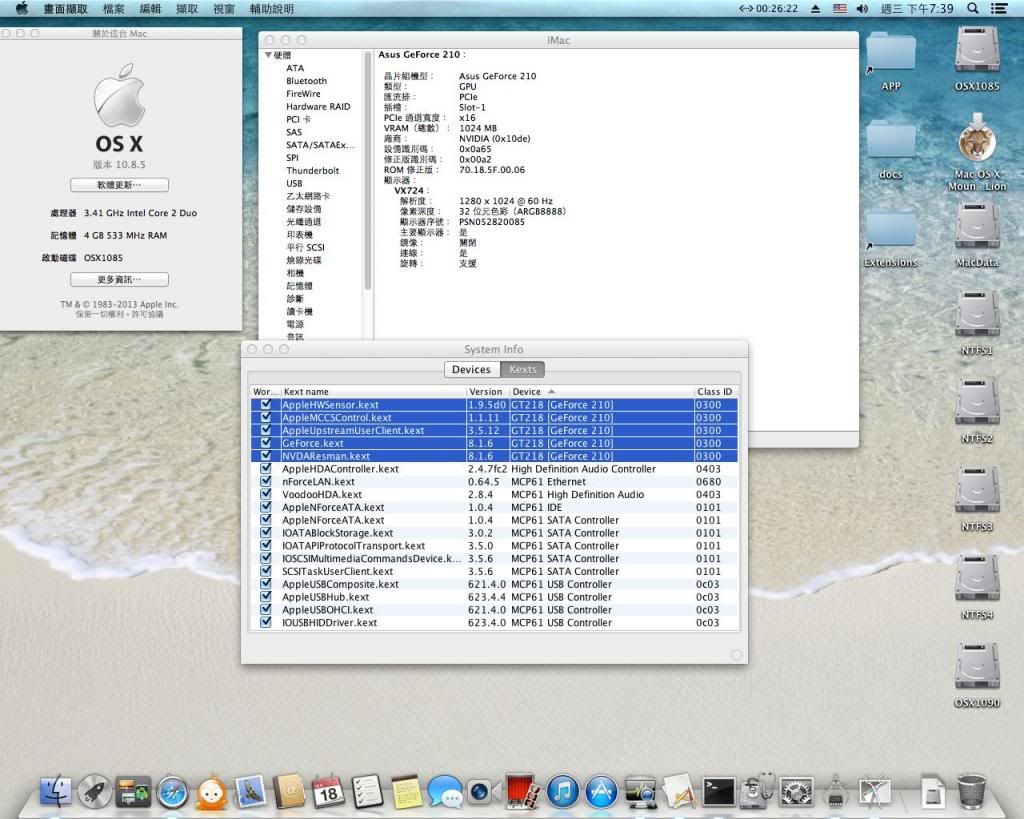Open Terminal black window icon in dock

[718, 791]
